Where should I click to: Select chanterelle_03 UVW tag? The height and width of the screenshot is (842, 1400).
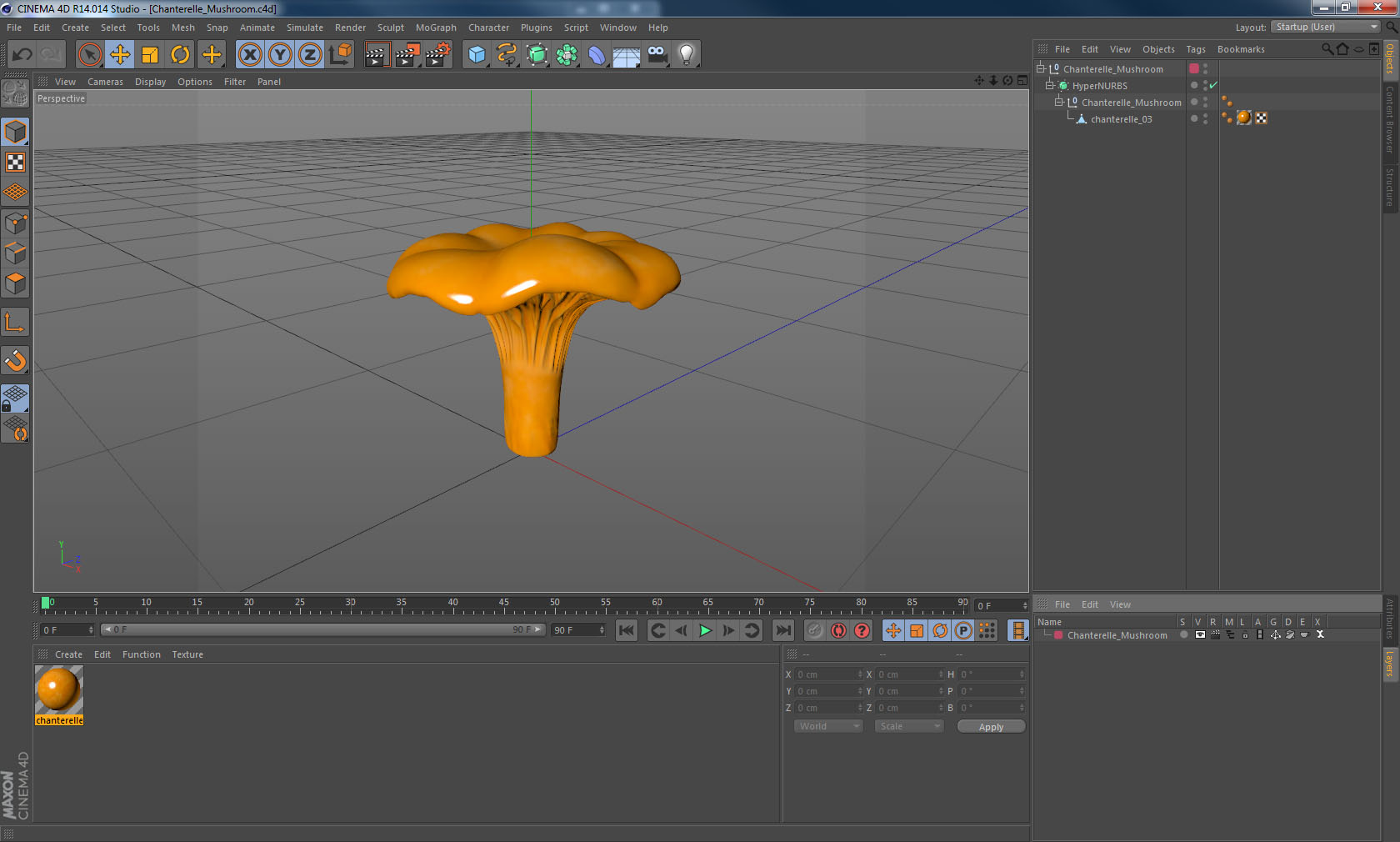(1262, 118)
